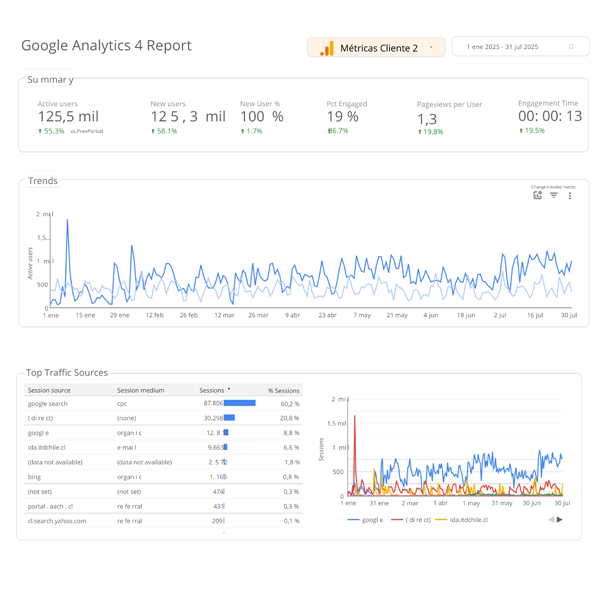600x600 pixels.
Task: Click the Sessions sort descending arrow
Action: [x=229, y=390]
